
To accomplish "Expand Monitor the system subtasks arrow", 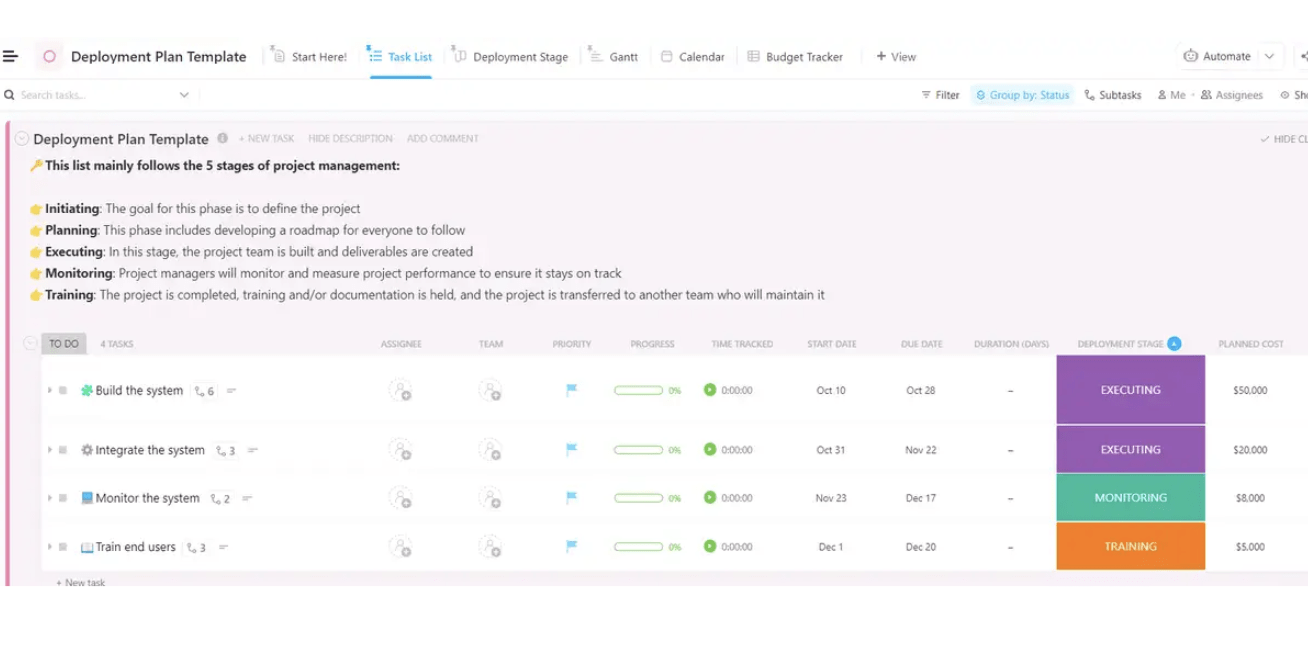I will tap(49, 498).
